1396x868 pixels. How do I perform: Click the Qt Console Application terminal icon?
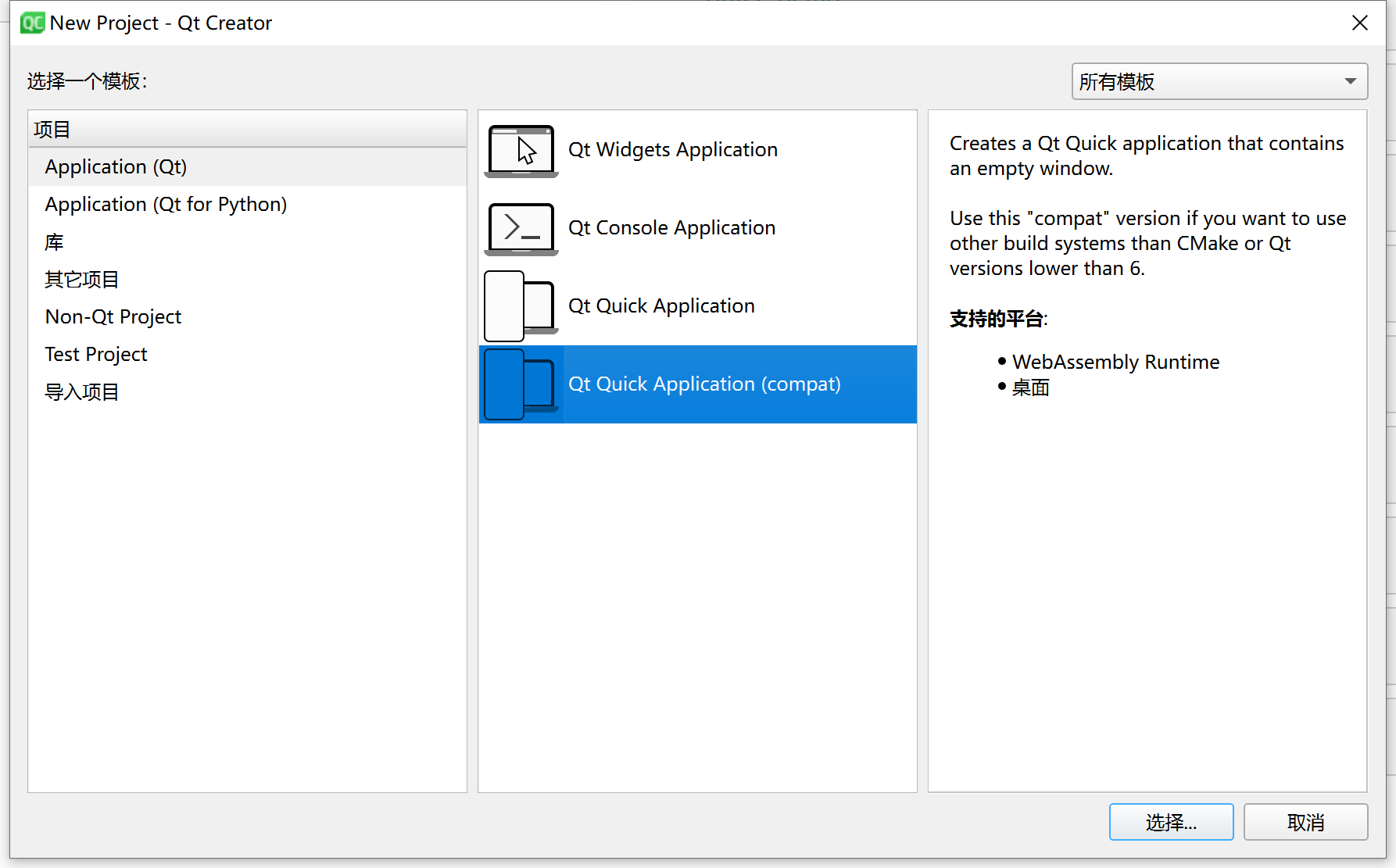(521, 229)
